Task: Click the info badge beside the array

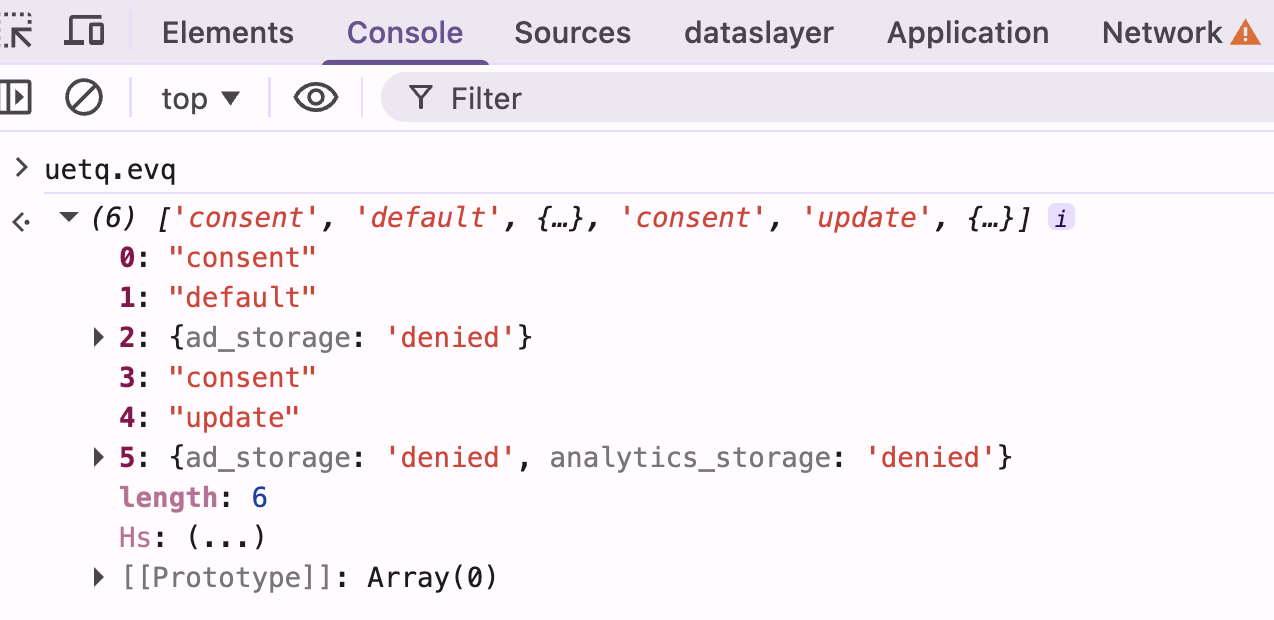Action: click(x=1061, y=218)
